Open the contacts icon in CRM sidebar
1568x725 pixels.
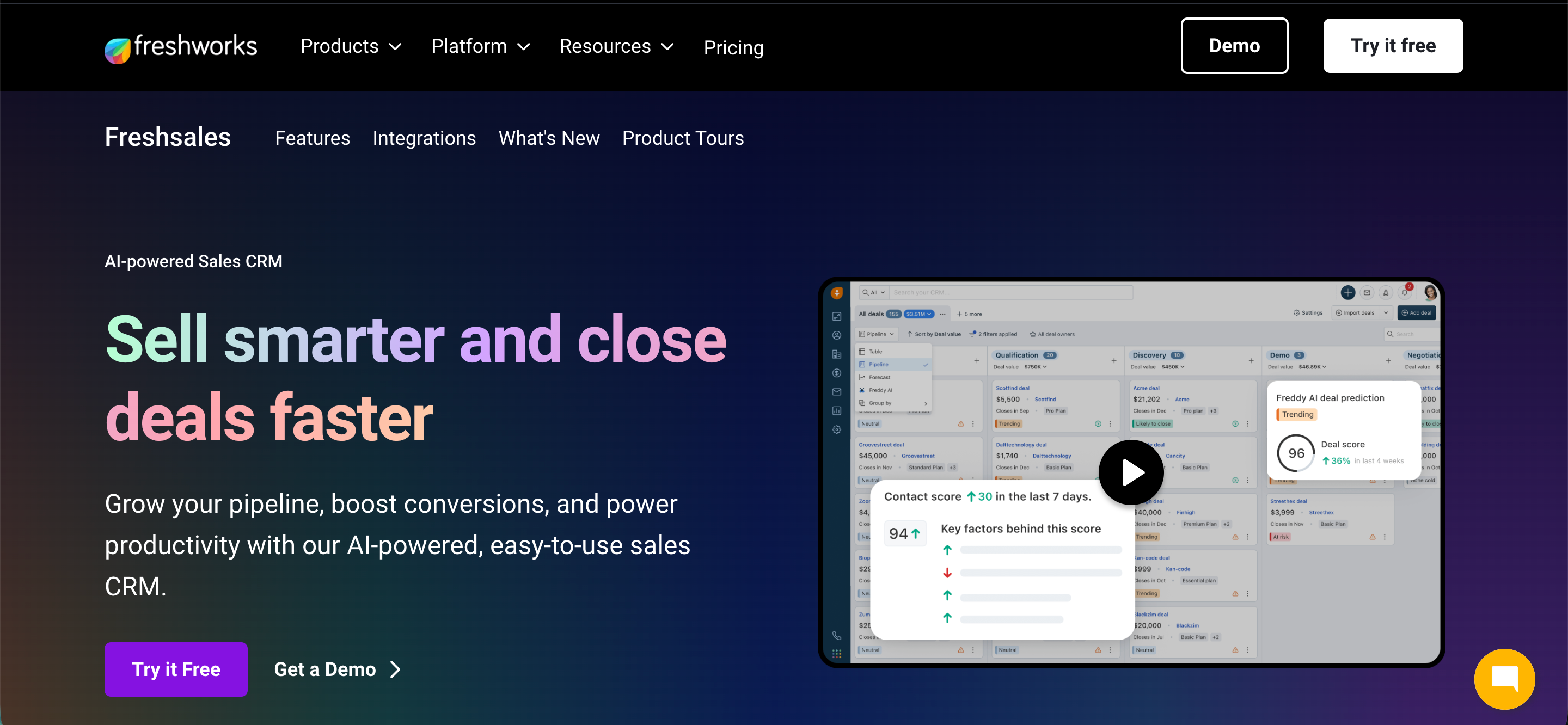pyautogui.click(x=837, y=335)
